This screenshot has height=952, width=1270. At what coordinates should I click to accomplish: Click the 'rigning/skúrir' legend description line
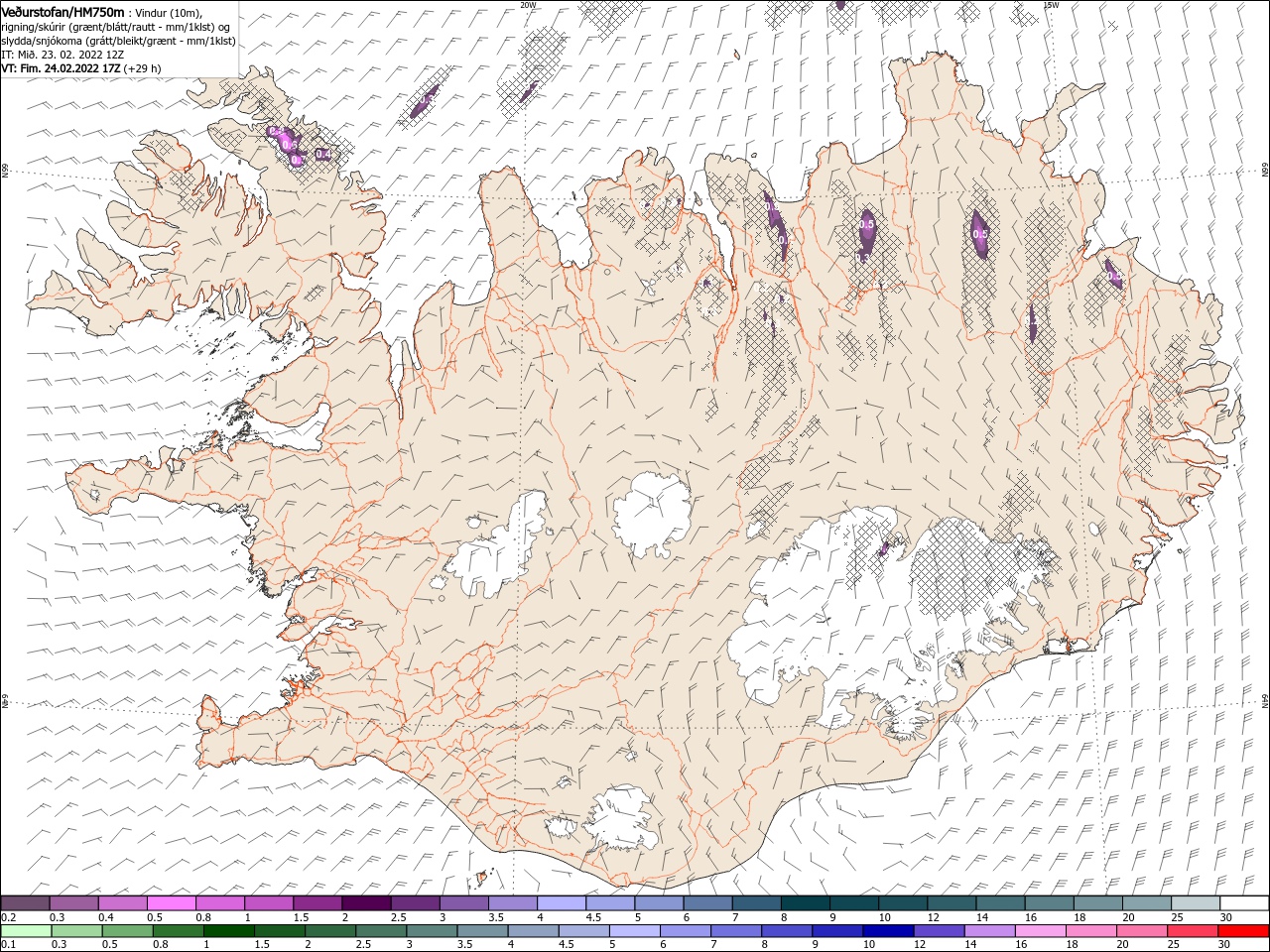point(116,27)
